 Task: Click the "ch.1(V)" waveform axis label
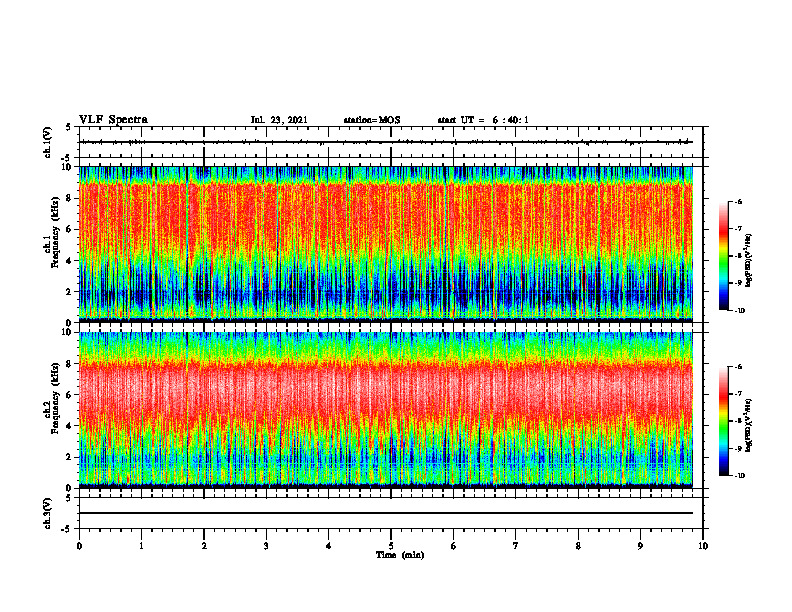(x=48, y=142)
